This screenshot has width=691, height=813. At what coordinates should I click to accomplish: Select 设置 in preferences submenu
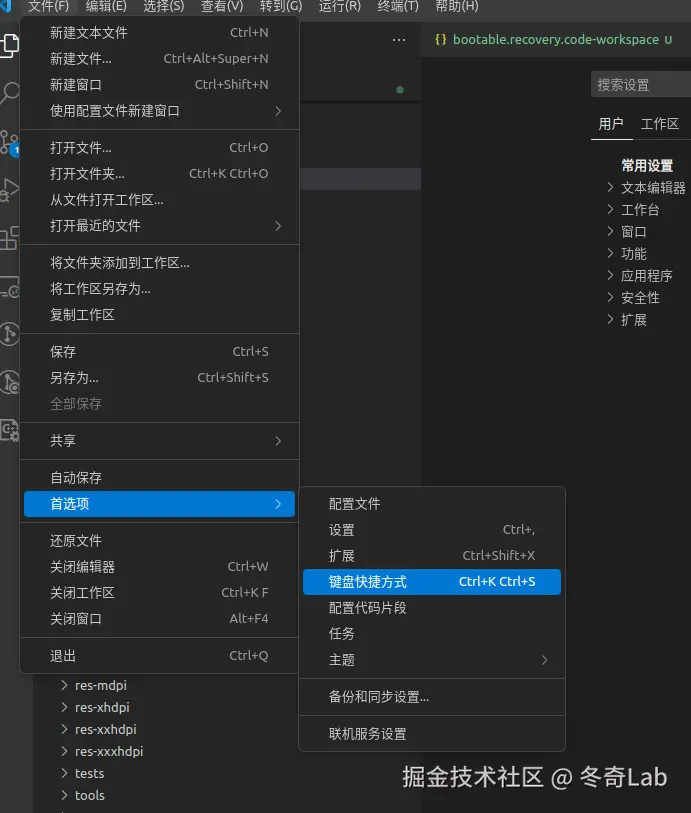click(x=432, y=530)
